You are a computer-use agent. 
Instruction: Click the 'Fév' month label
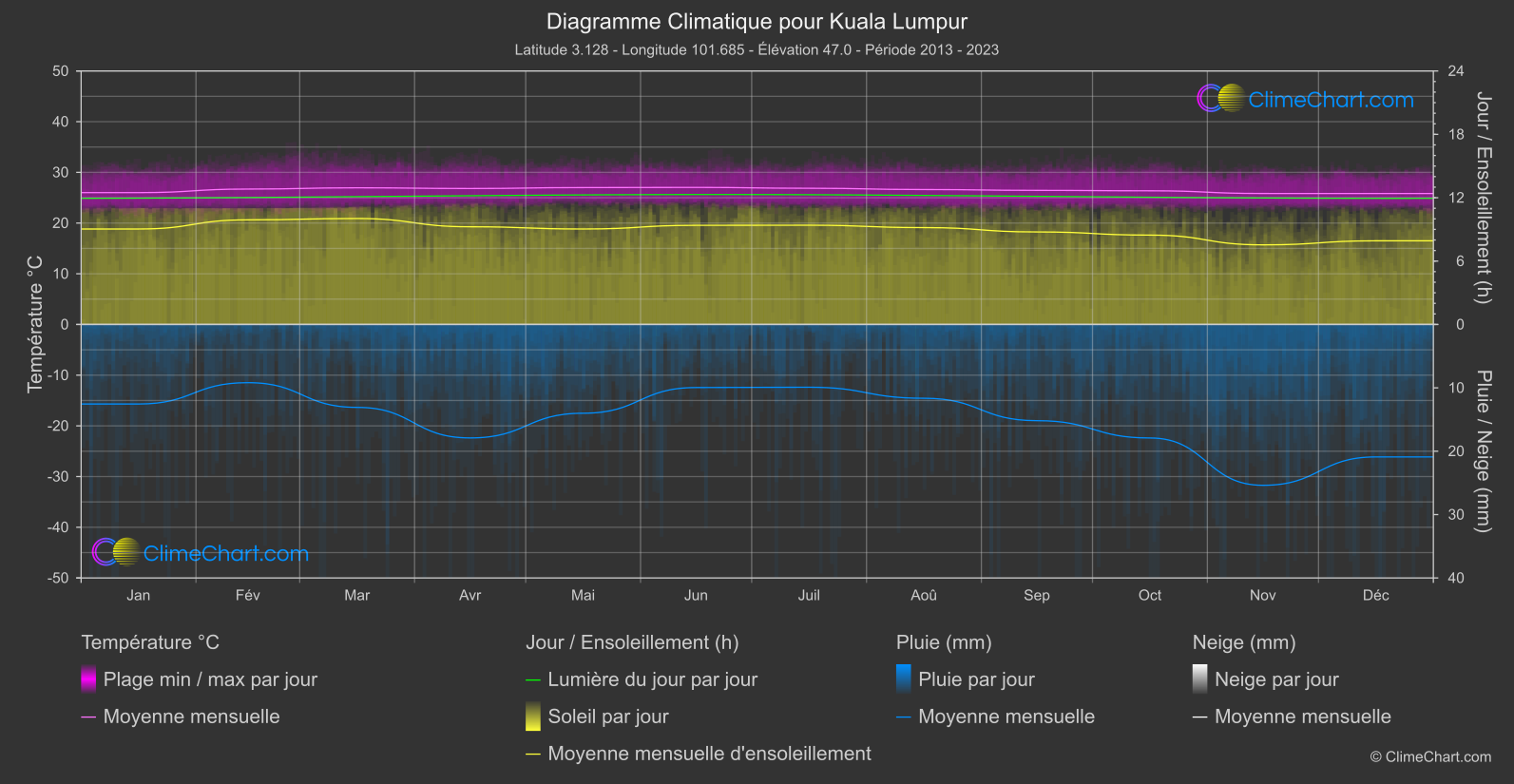(248, 595)
